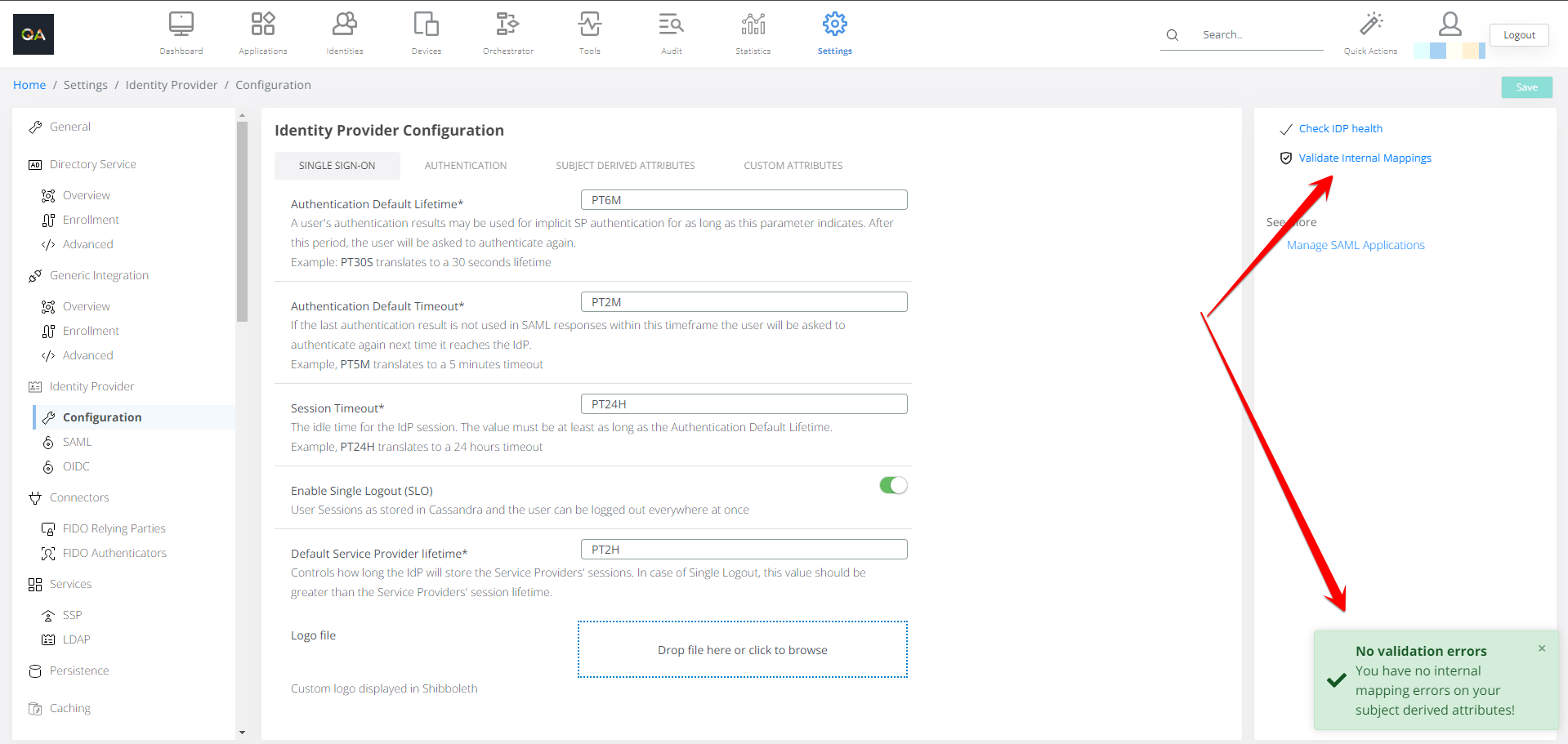This screenshot has height=744, width=1568.
Task: Disable the Single Logout (SLO) toggle
Action: [893, 485]
